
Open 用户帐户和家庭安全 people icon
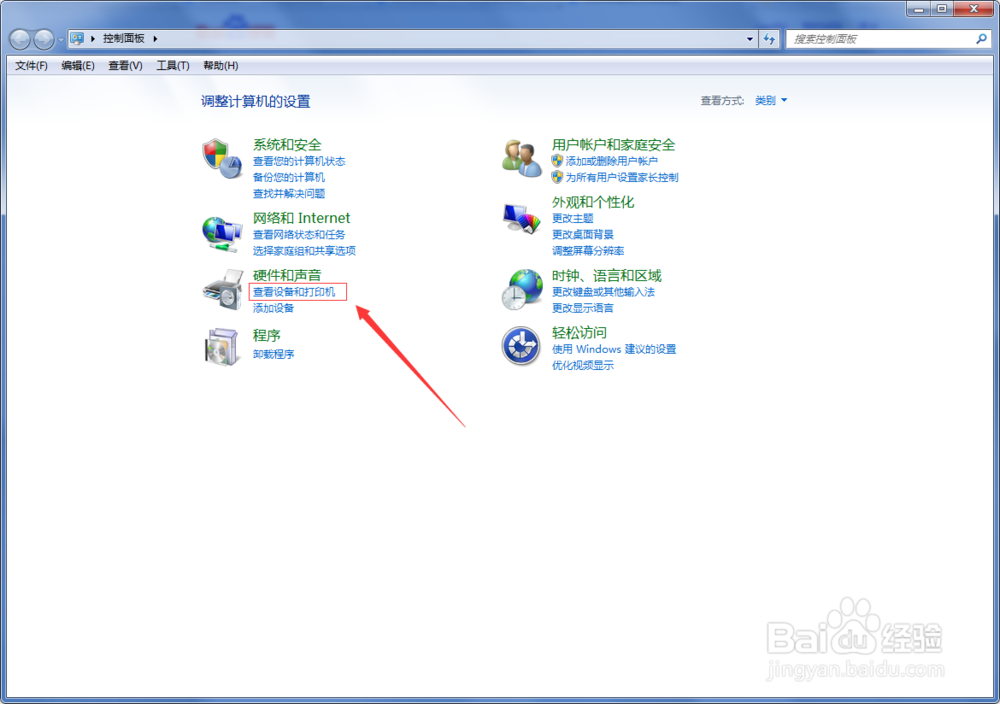coord(521,159)
